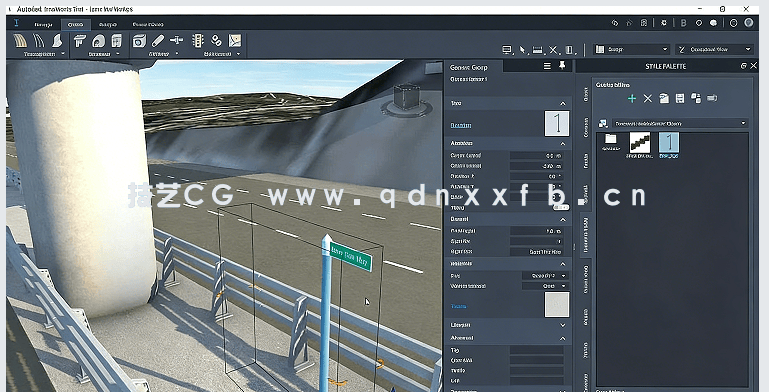
Task: Click the traffic signal ribbon icon
Action: pos(198,41)
